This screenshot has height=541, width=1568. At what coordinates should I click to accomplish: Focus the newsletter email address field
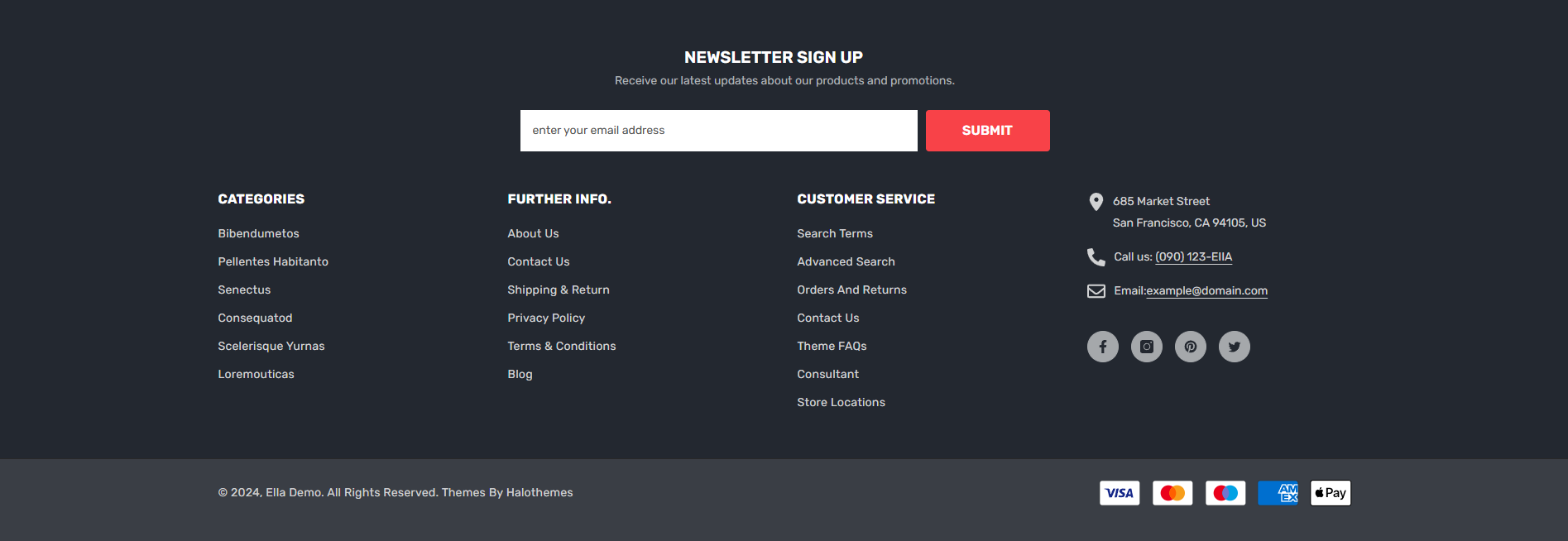pyautogui.click(x=718, y=131)
